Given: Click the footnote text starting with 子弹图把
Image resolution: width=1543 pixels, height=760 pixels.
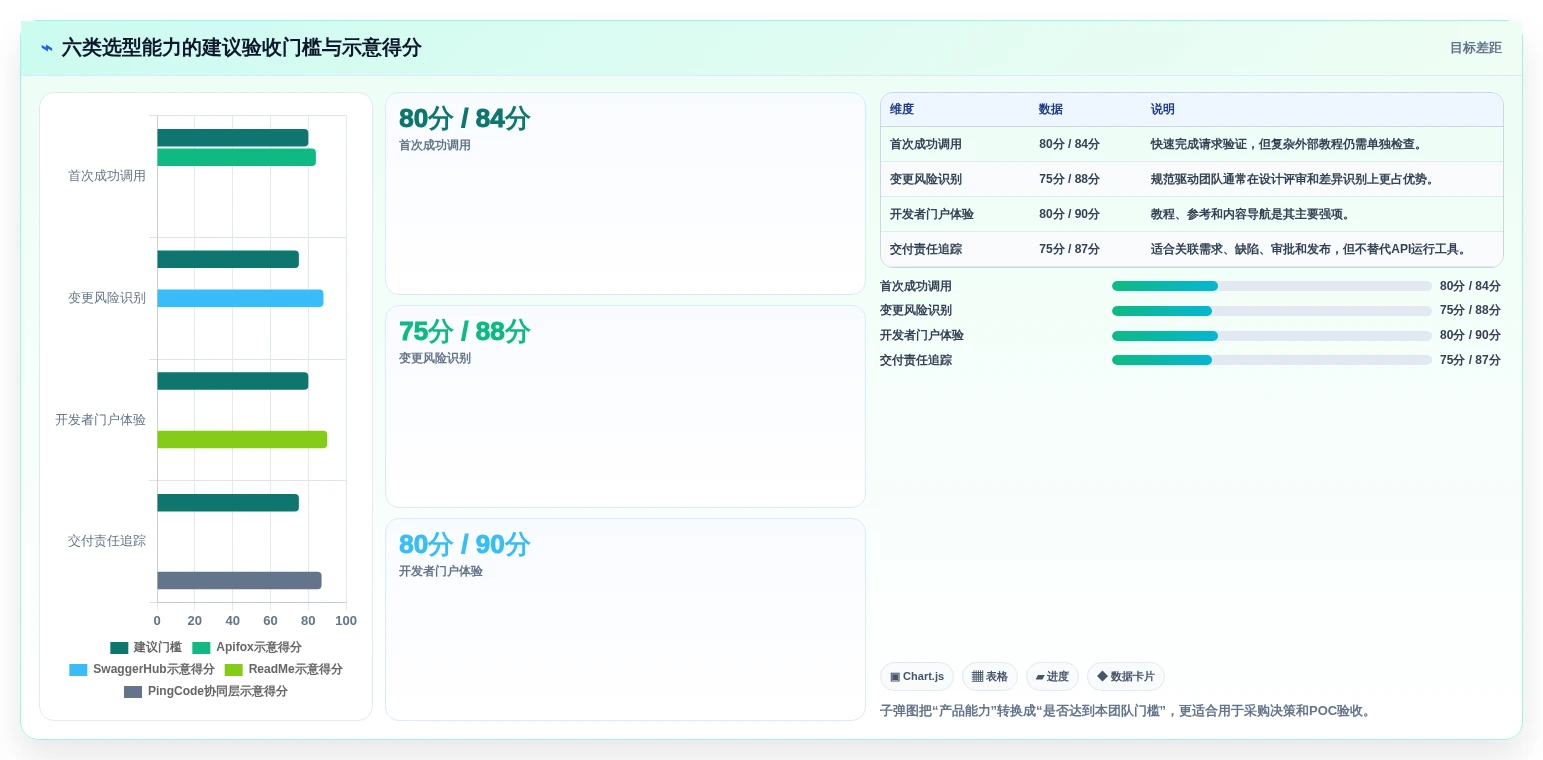Looking at the screenshot, I should coord(1129,711).
